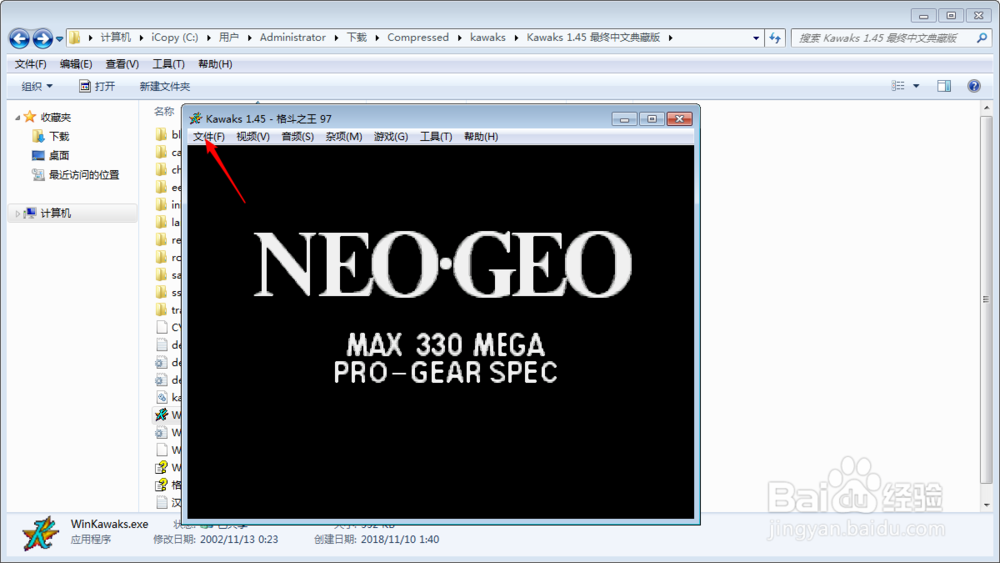Image resolution: width=1000 pixels, height=563 pixels.
Task: Open Explorer recent pages dropdown arrow
Action: (59, 39)
